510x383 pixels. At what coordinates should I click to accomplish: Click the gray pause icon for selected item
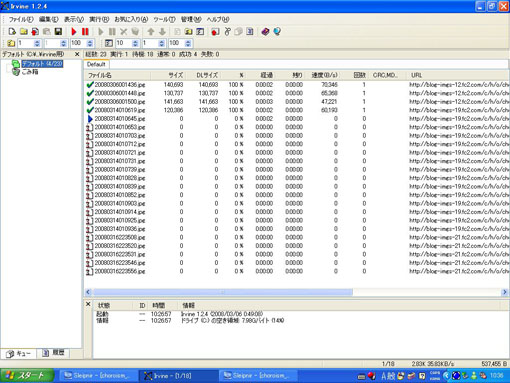112,32
